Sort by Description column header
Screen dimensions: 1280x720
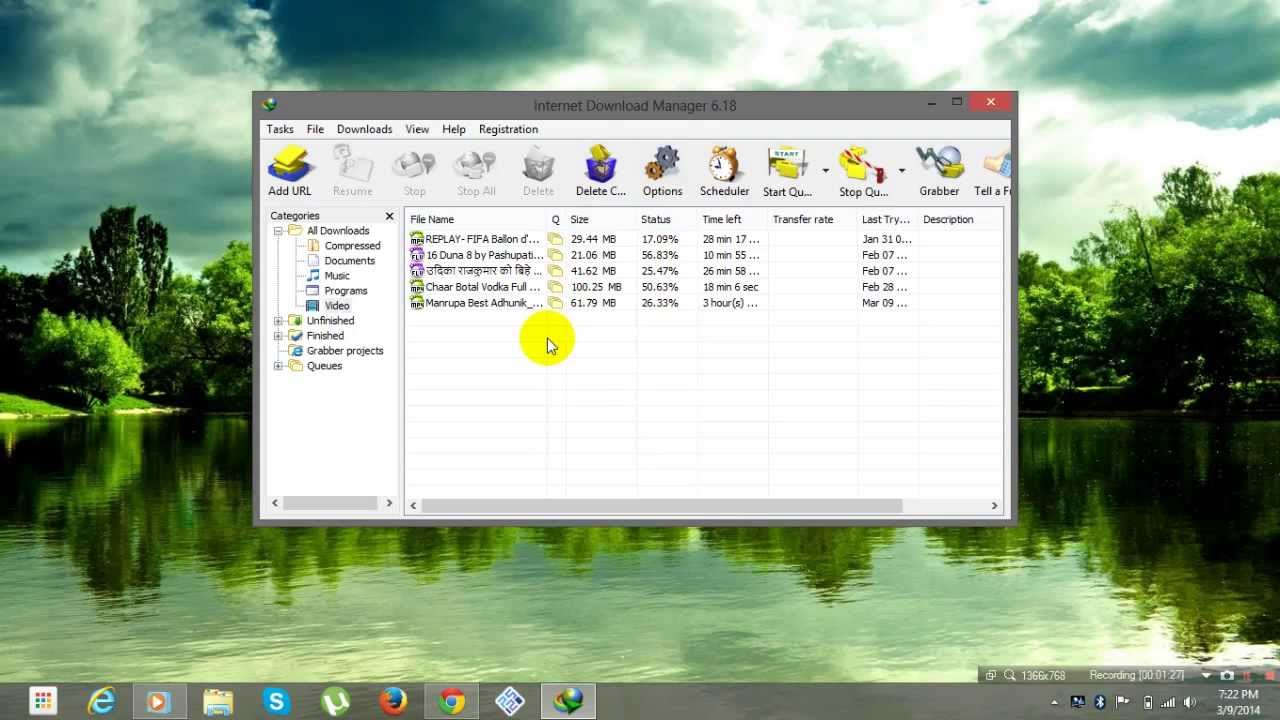pyautogui.click(x=960, y=219)
